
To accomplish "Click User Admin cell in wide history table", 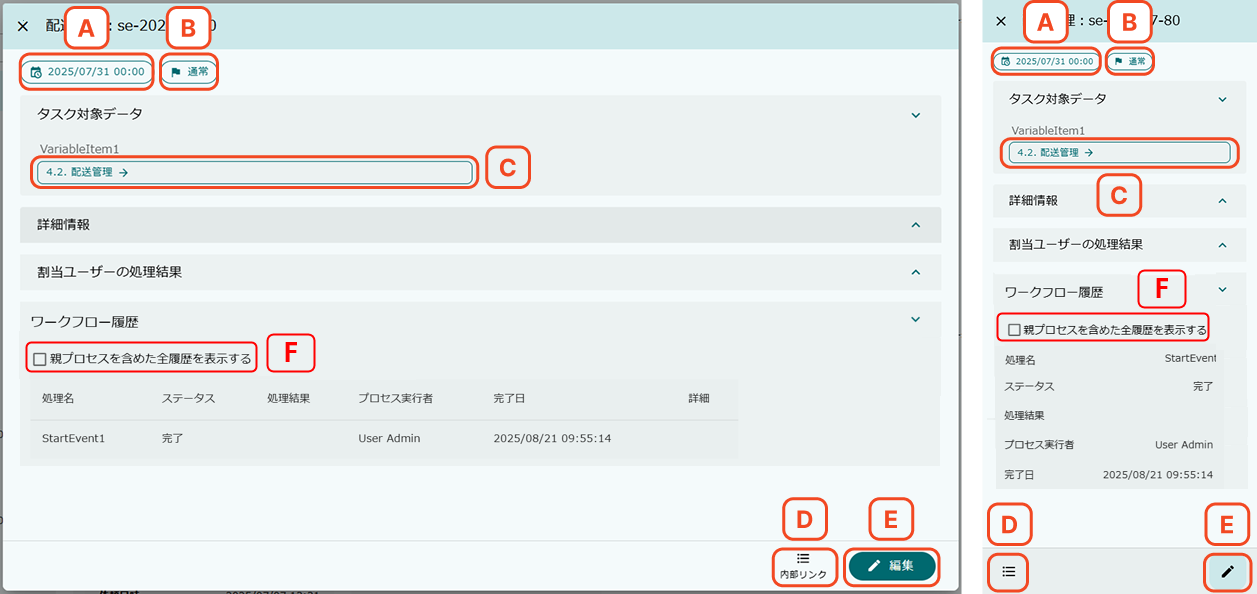I will click(x=389, y=438).
